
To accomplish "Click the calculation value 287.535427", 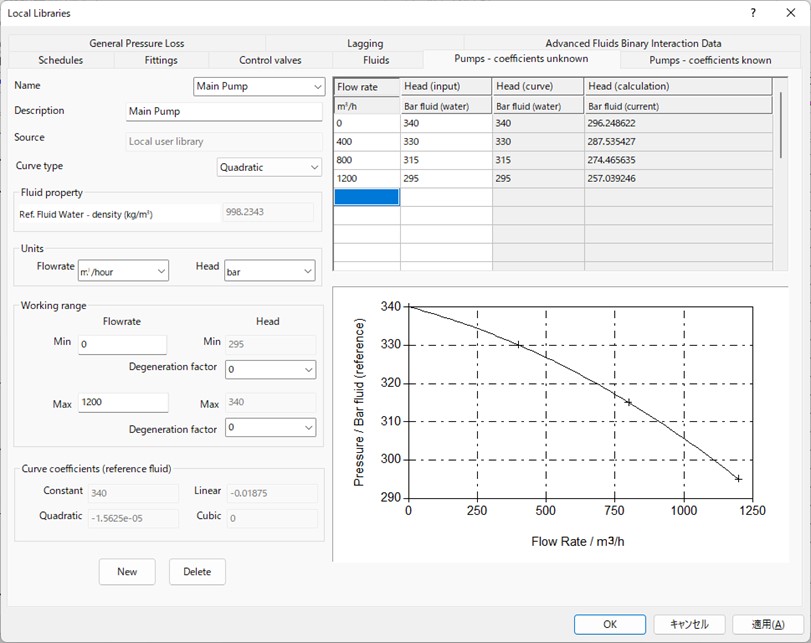I will (x=679, y=142).
